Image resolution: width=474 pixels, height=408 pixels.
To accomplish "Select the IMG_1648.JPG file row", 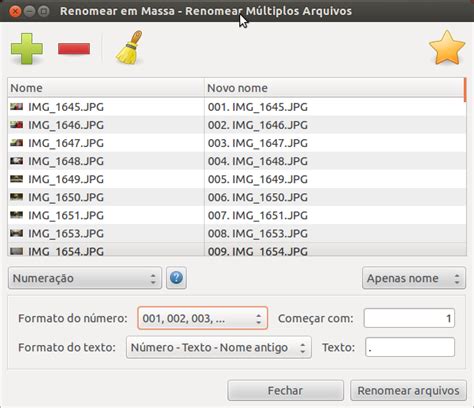I will (x=237, y=161).
